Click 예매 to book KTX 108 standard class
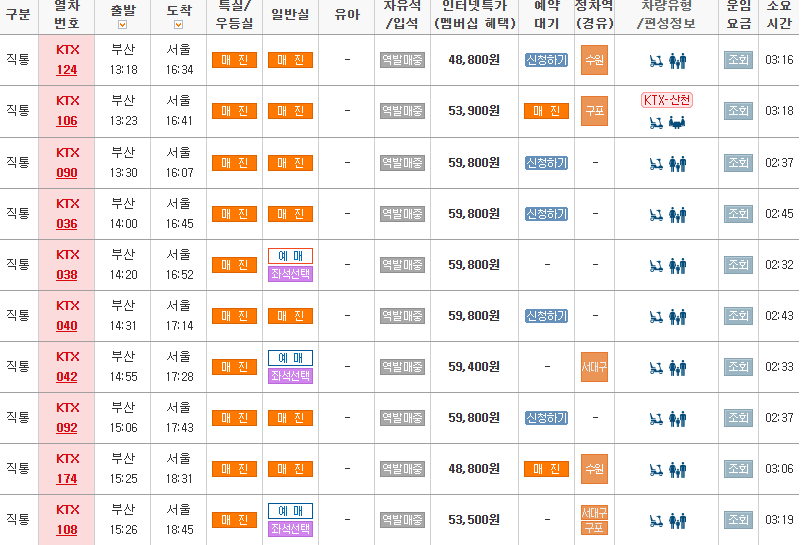Viewport: 812px width, 545px height. pos(291,511)
